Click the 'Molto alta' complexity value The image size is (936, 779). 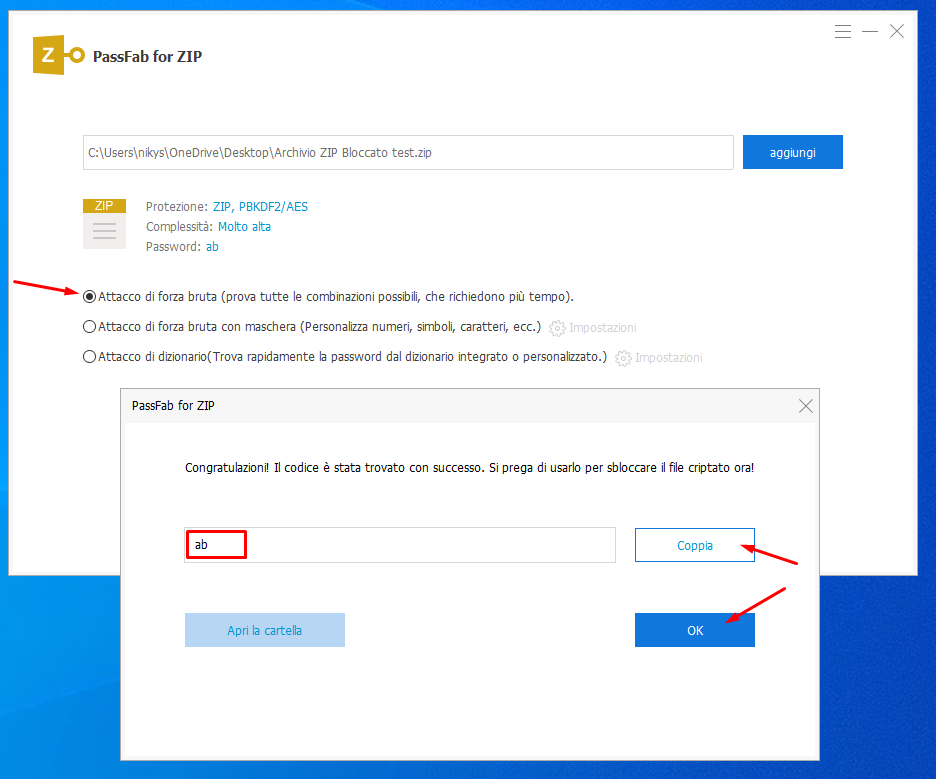[244, 227]
